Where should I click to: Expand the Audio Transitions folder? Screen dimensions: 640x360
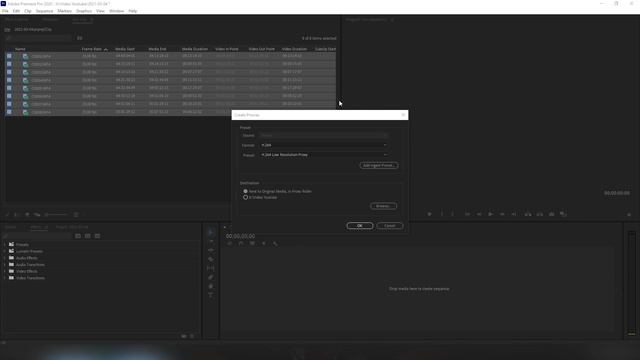(4, 264)
